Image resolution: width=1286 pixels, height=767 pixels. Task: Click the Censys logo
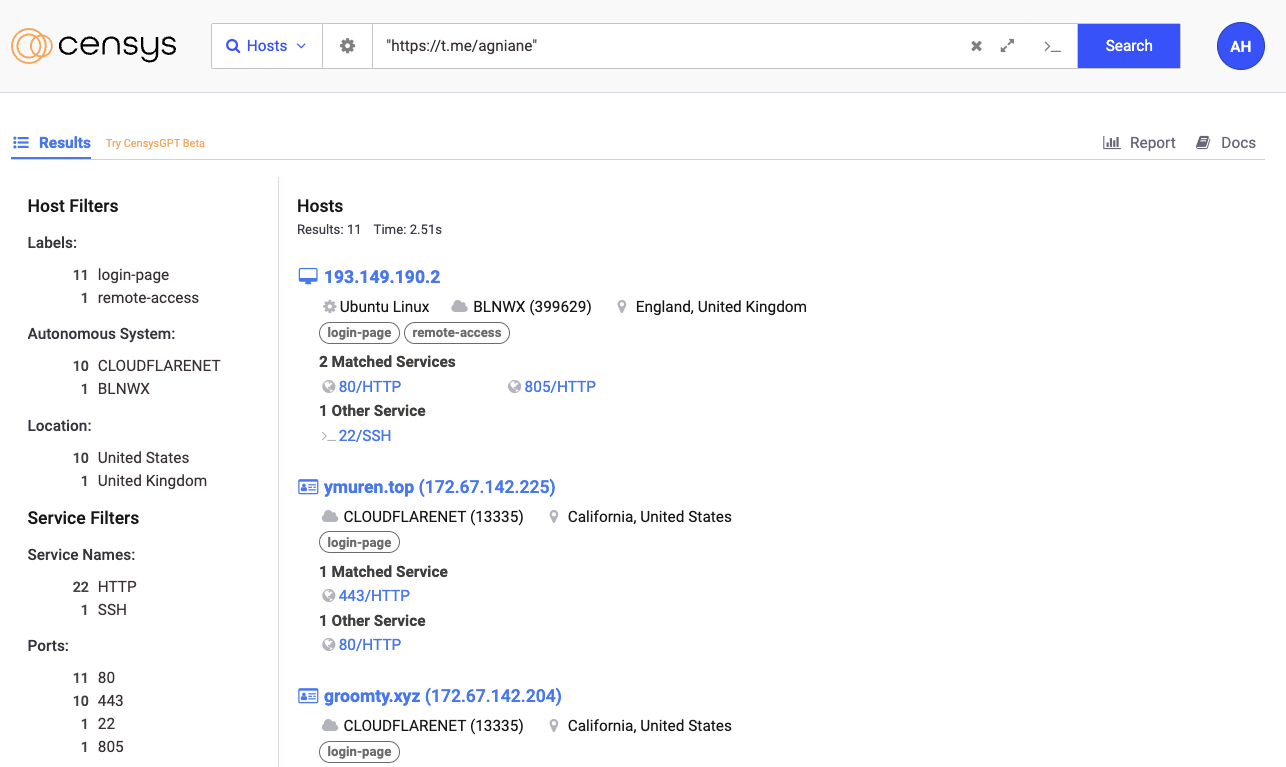point(93,46)
